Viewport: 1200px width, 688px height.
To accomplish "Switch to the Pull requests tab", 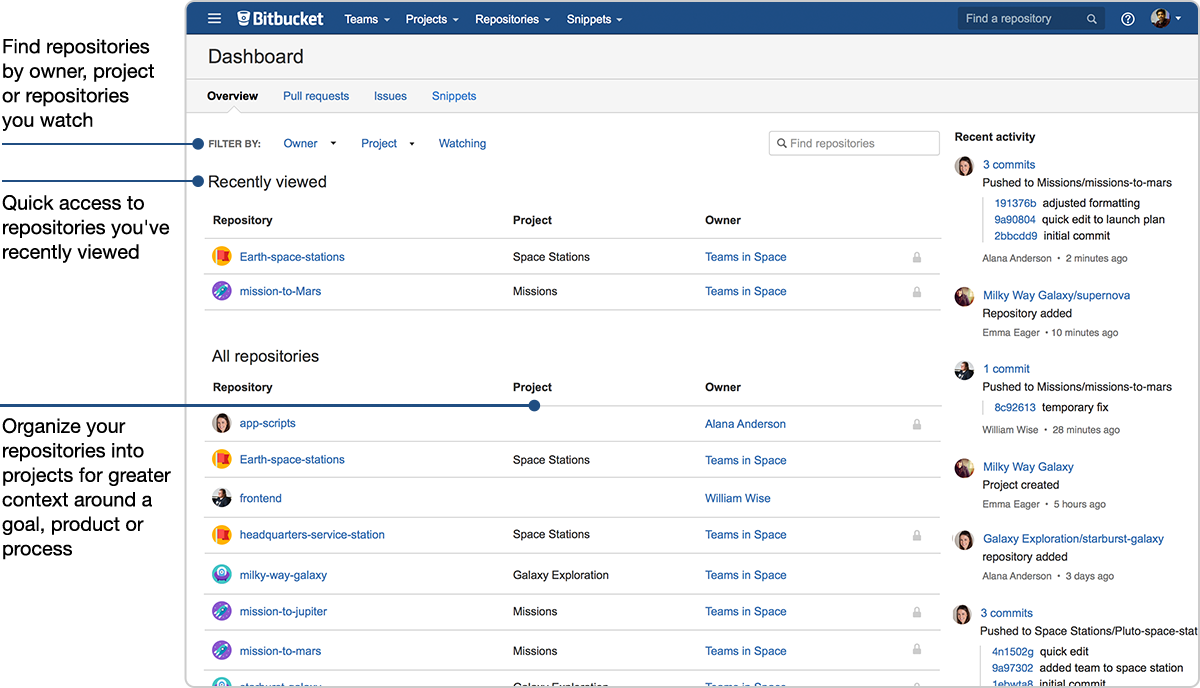I will coord(316,96).
